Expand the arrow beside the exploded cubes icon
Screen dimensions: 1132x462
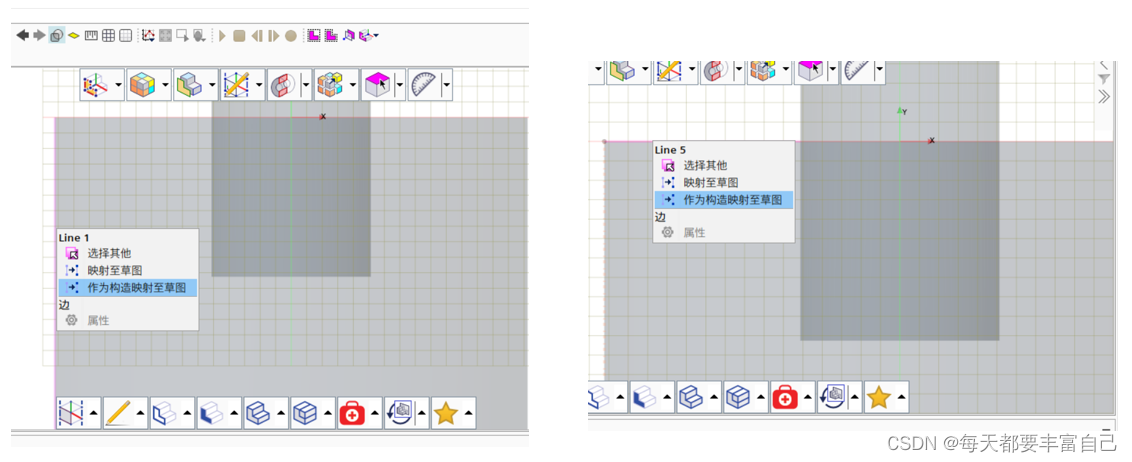[x=352, y=85]
